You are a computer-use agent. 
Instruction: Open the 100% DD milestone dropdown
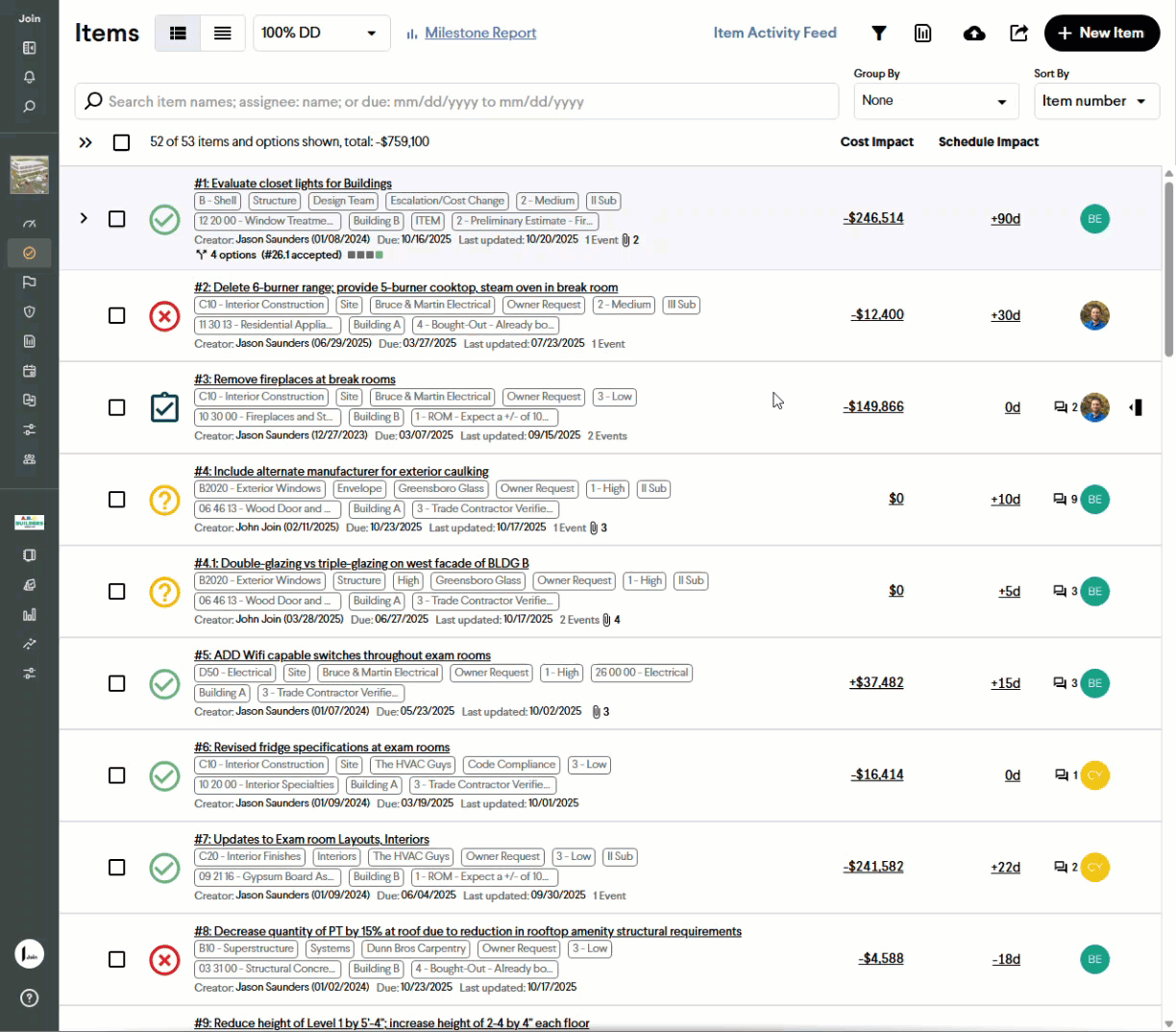tap(321, 34)
